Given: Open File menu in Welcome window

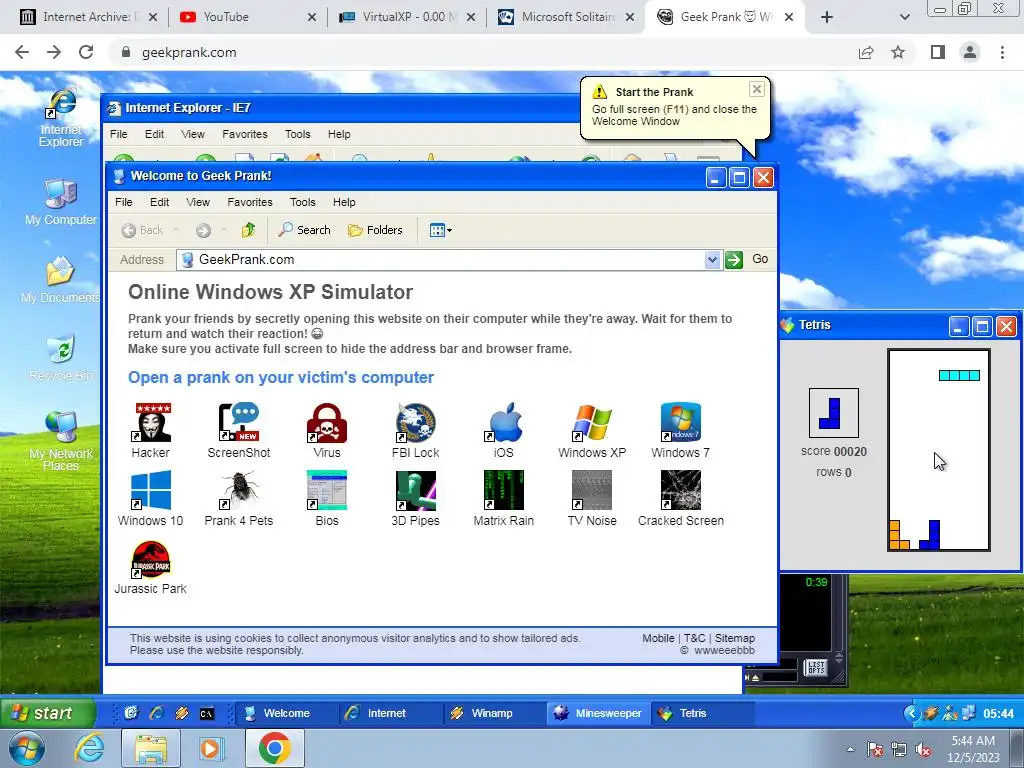Looking at the screenshot, I should pos(123,202).
